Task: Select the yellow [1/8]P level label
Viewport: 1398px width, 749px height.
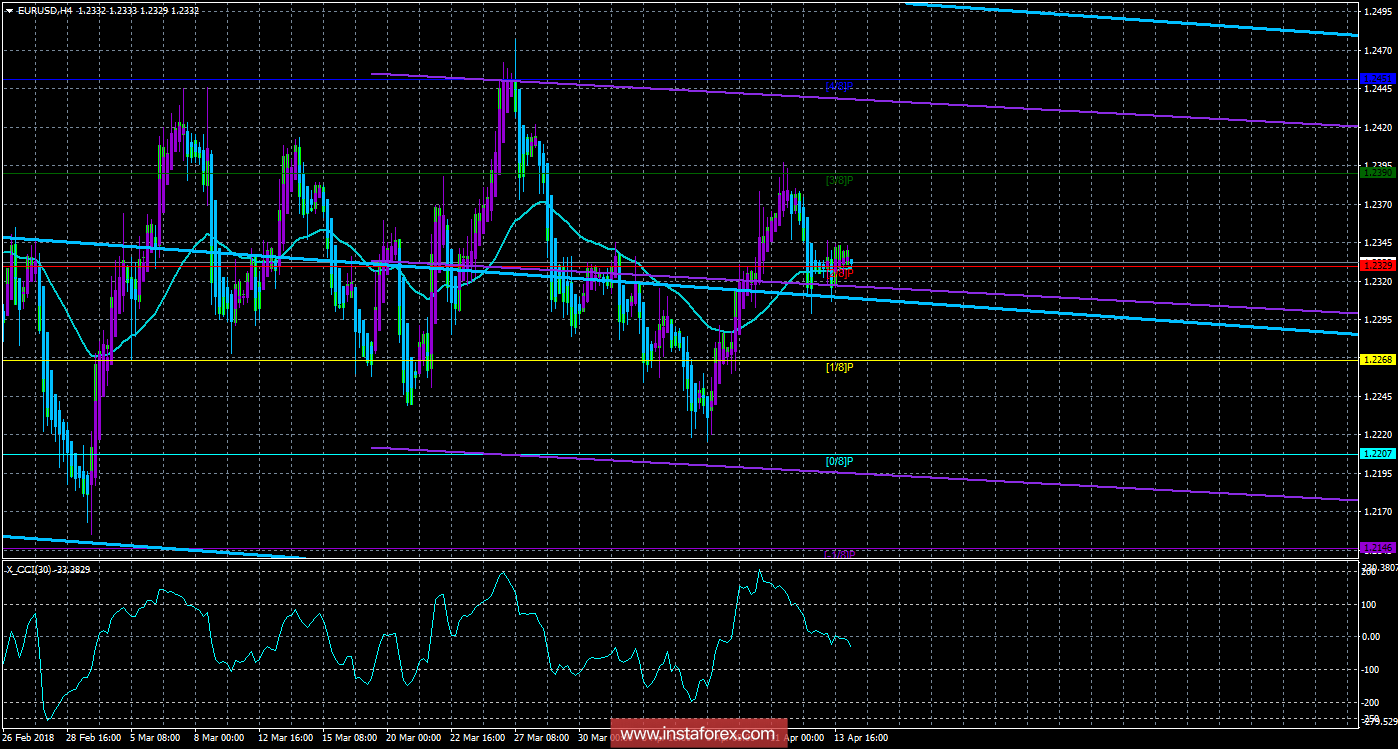Action: [x=838, y=367]
